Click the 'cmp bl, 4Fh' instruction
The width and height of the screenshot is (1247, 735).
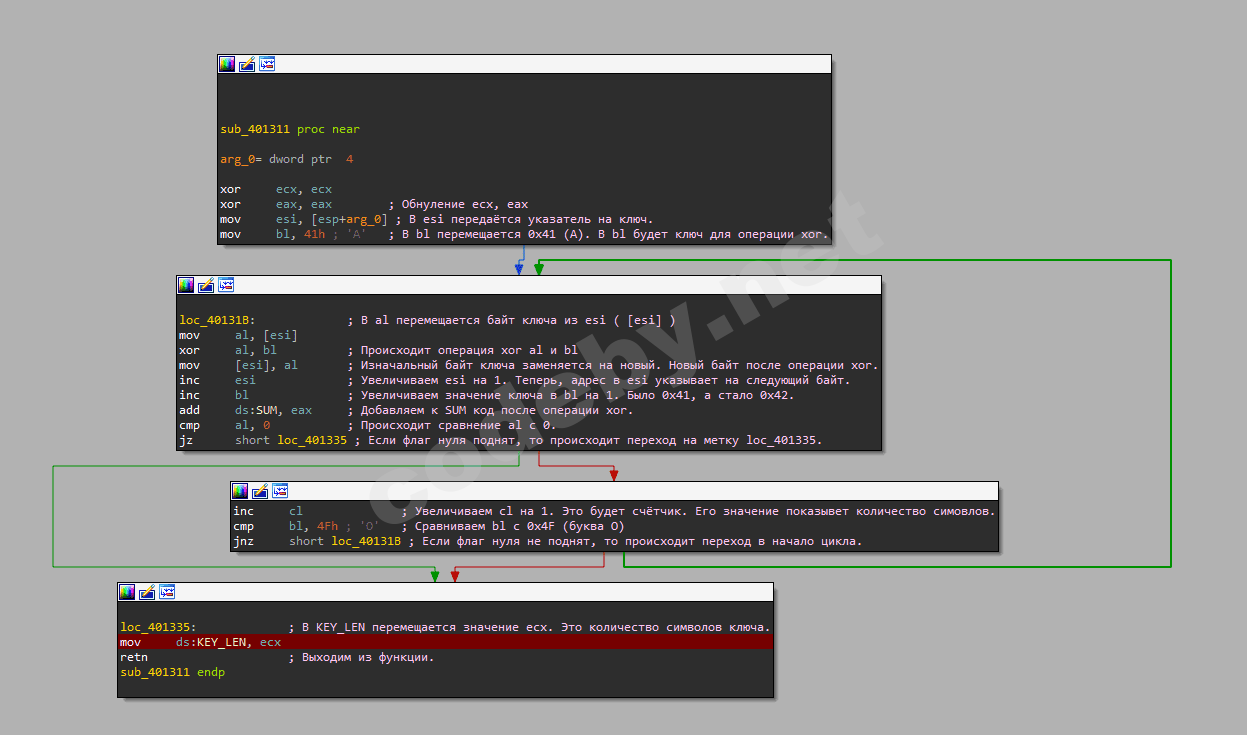click(x=308, y=526)
